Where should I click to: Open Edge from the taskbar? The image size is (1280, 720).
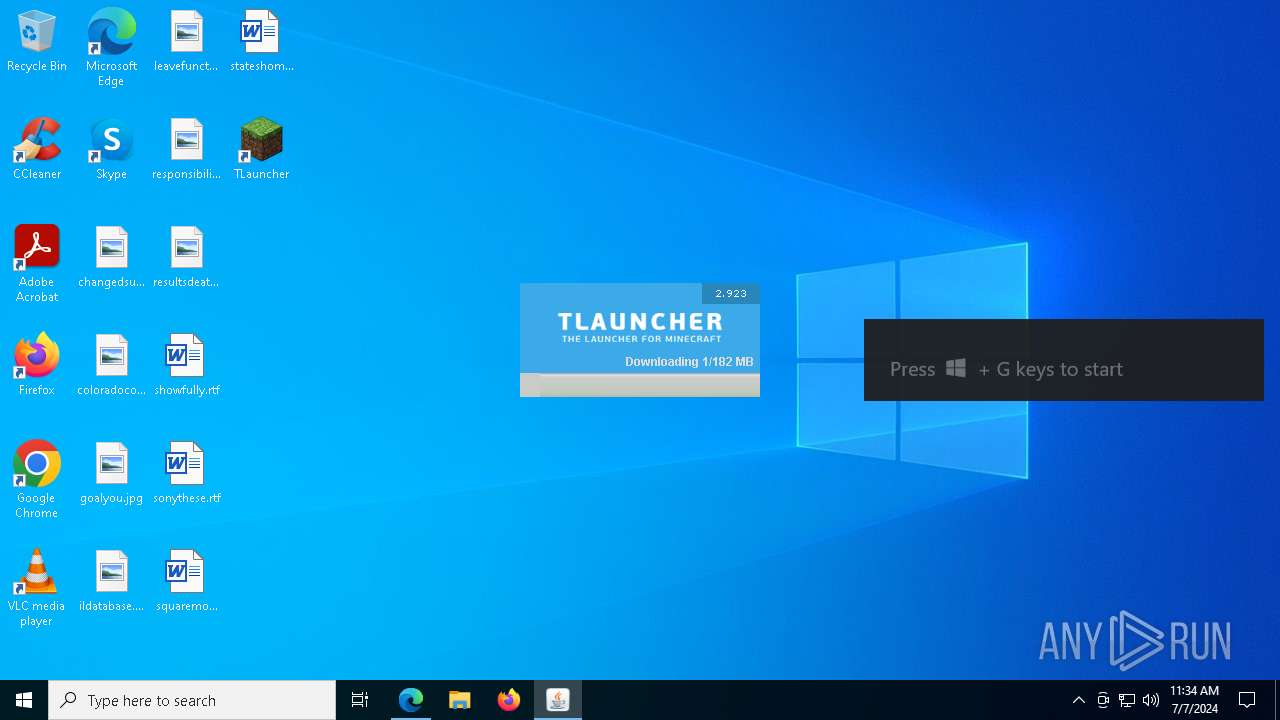click(411, 700)
